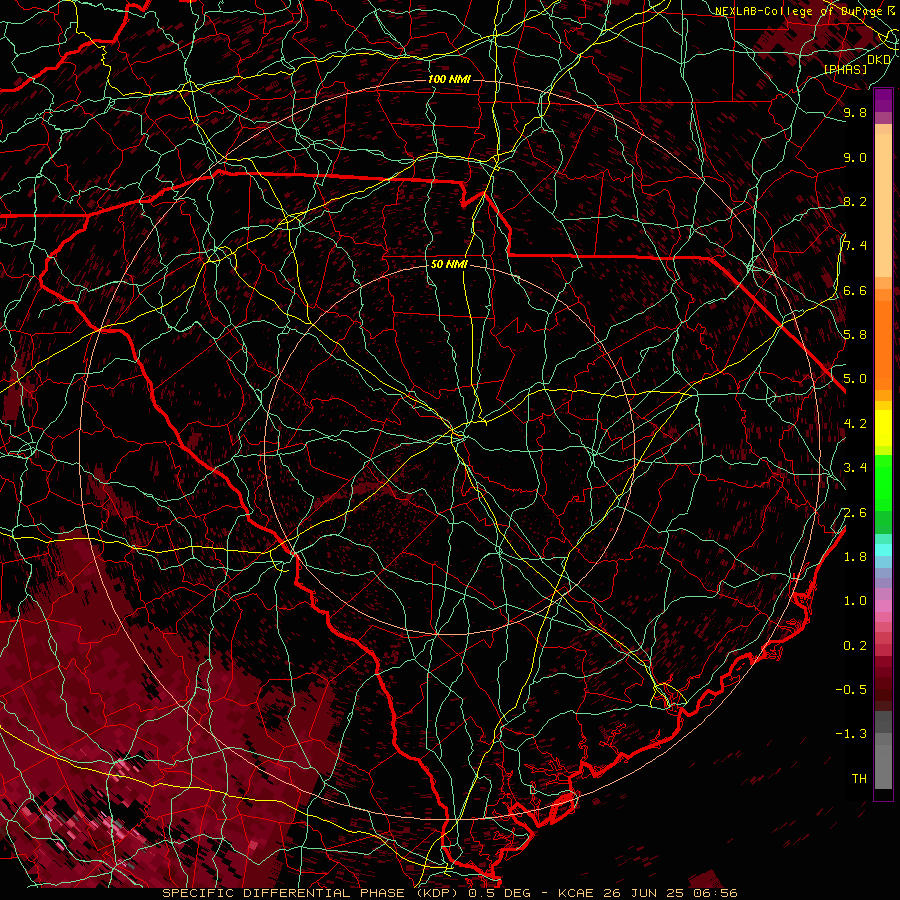Click the -0.5 value on the legend
Image resolution: width=900 pixels, height=900 pixels.
click(x=851, y=690)
